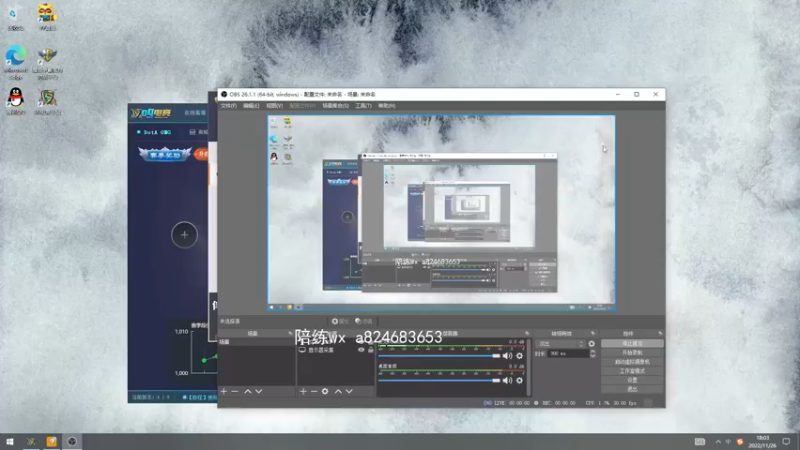Open the source Filters icon in OBS
The image size is (800, 450).
(364, 321)
